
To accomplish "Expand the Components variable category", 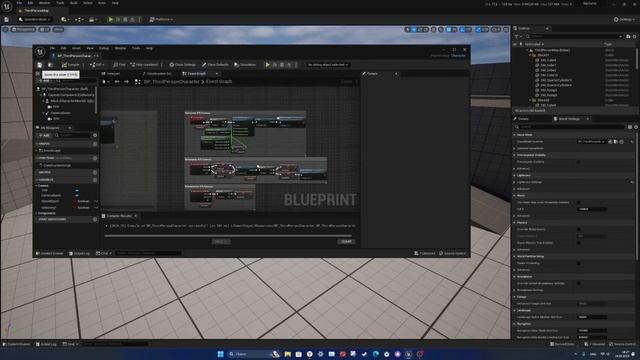I will [x=37, y=213].
